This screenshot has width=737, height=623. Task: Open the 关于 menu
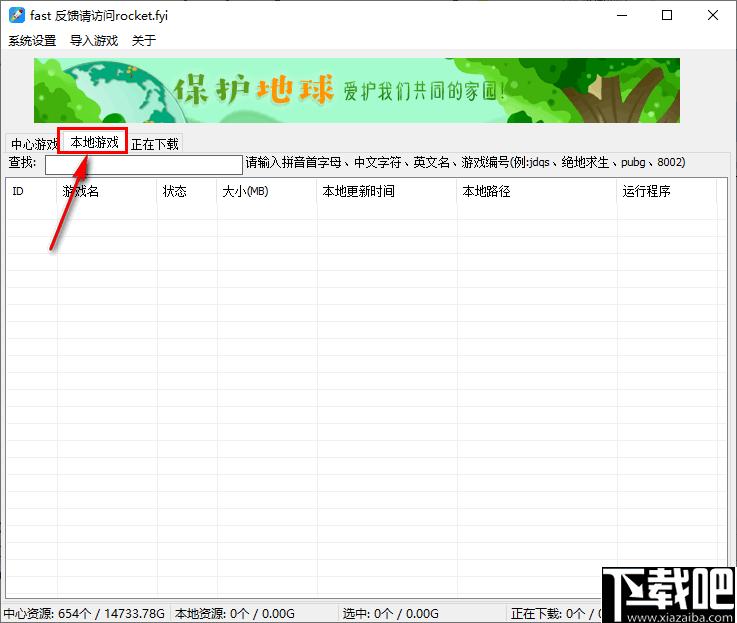coord(143,40)
